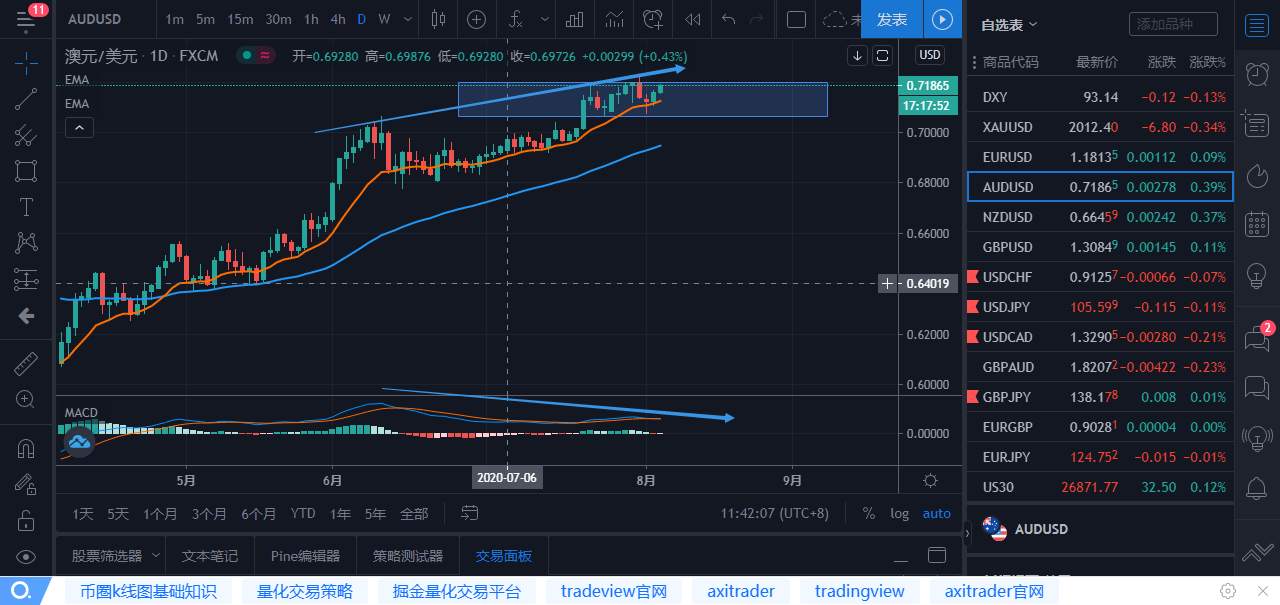Select the chart layout square icon

796,19
